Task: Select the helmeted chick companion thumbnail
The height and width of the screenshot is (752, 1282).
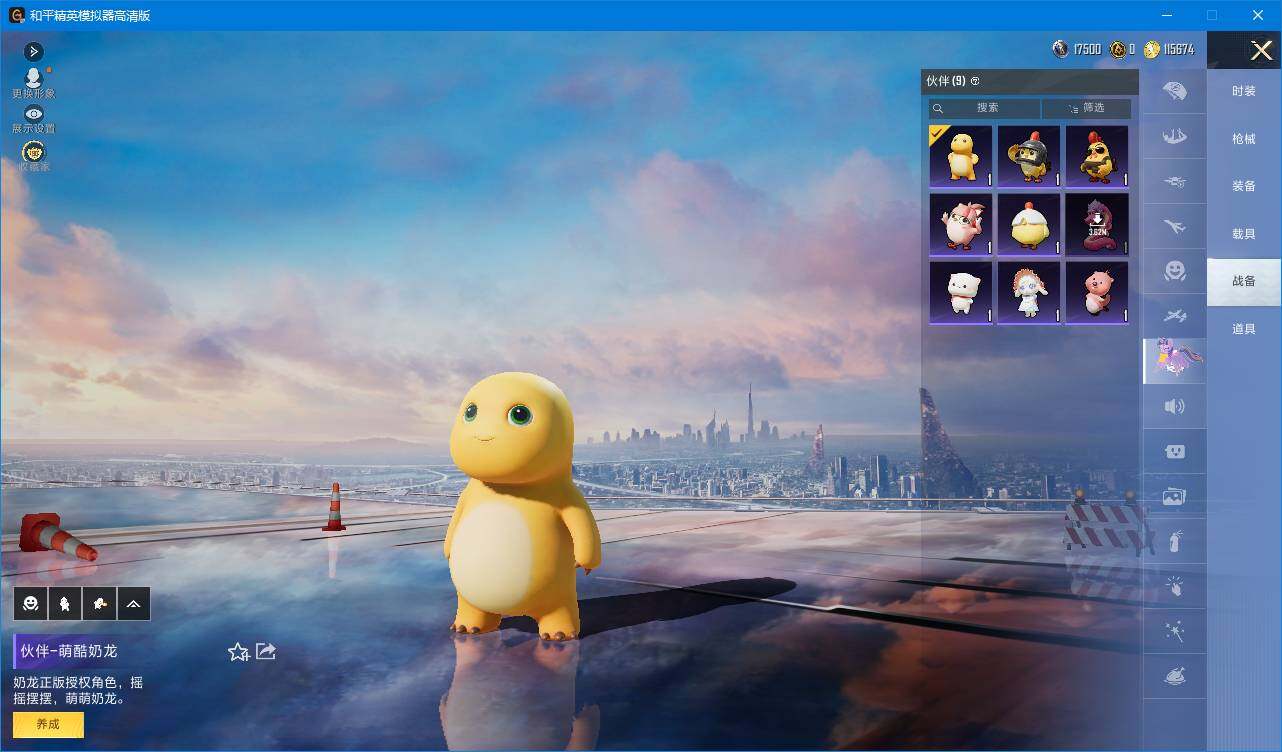Action: [x=1029, y=156]
